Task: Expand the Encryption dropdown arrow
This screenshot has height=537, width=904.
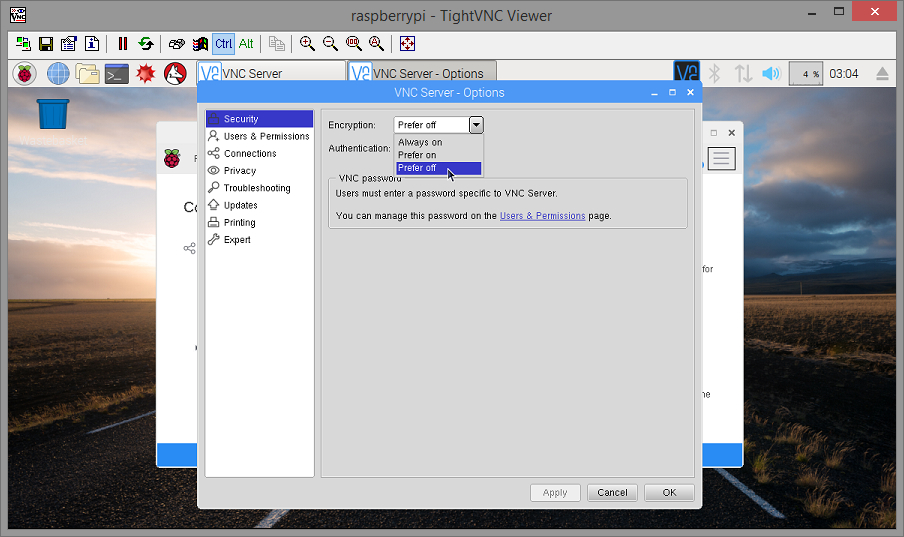Action: pyautogui.click(x=476, y=125)
